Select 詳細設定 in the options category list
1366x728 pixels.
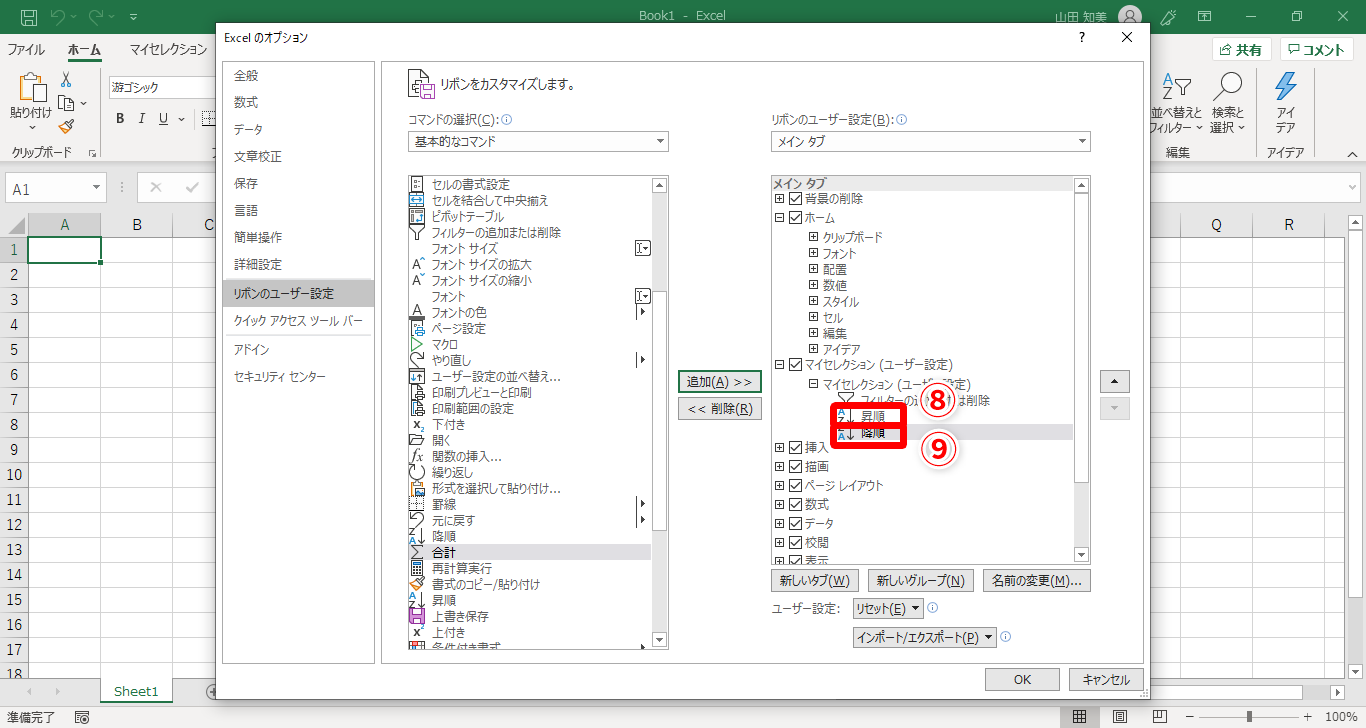(x=297, y=264)
